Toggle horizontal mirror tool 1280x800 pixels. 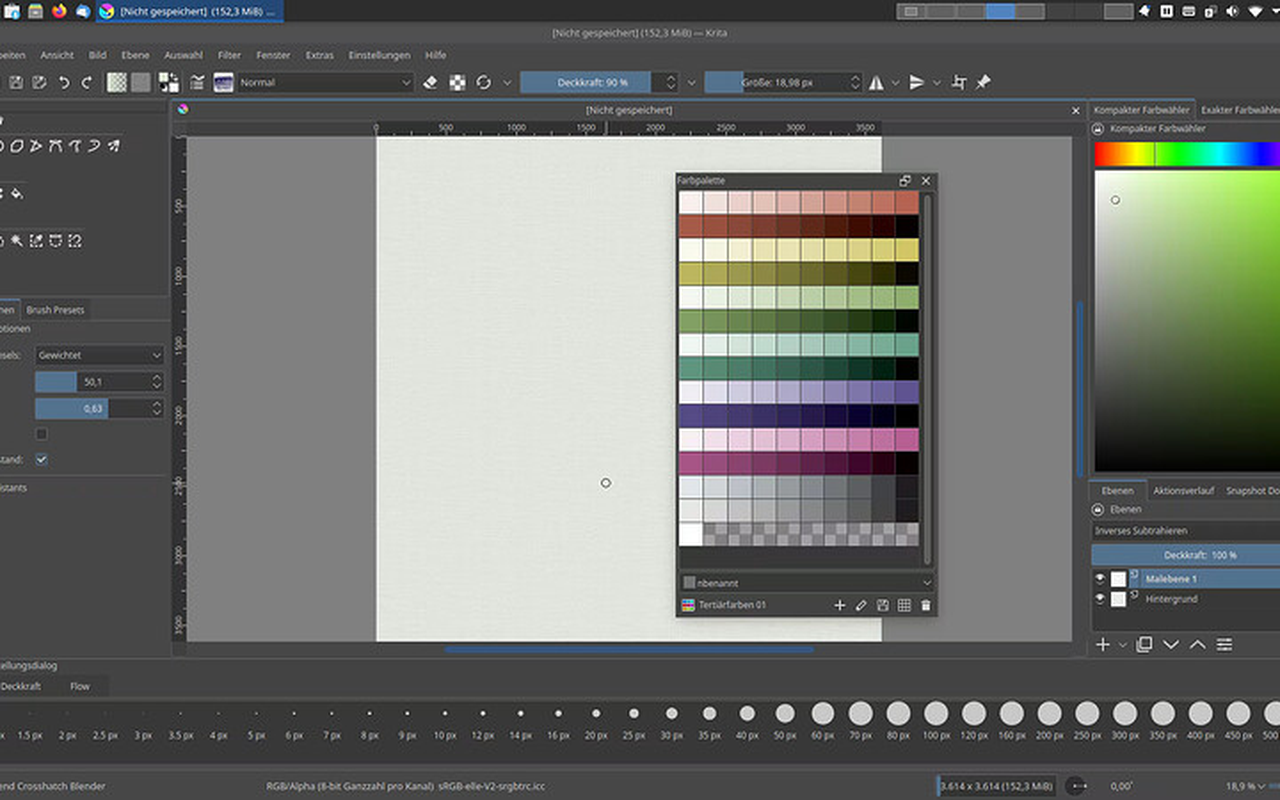click(x=876, y=83)
